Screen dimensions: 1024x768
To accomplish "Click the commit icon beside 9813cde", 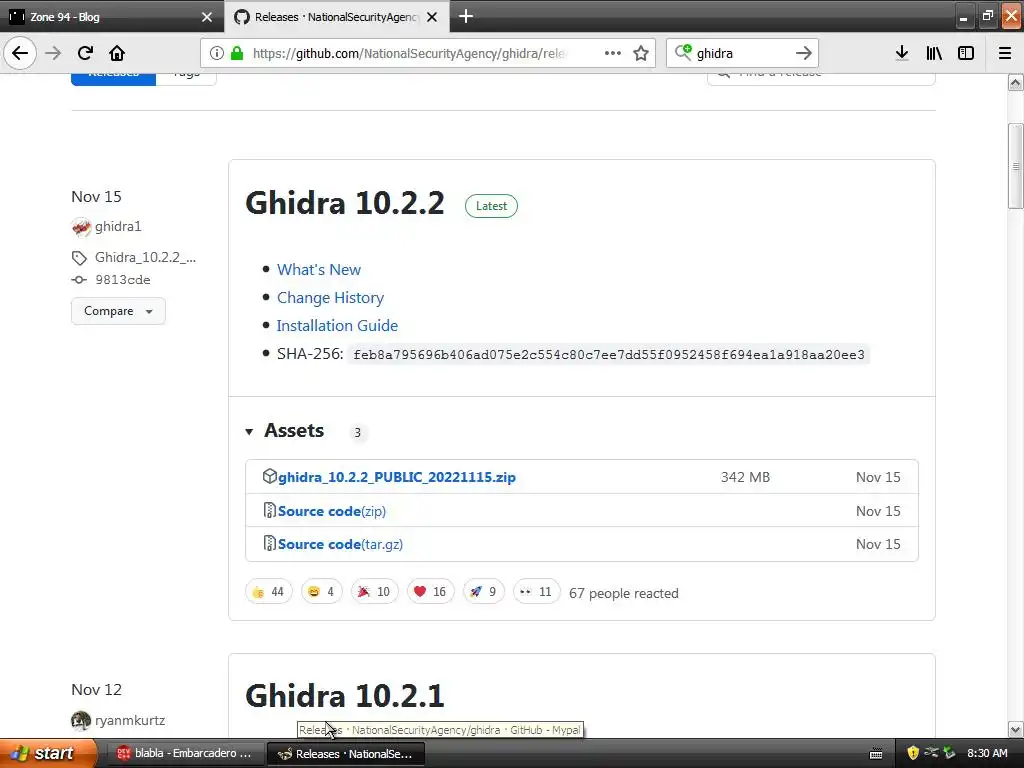I will click(x=79, y=280).
